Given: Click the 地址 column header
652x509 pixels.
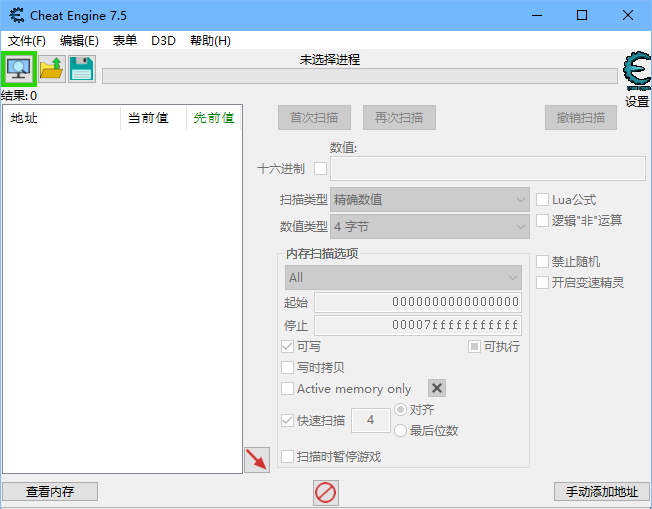Looking at the screenshot, I should [62, 118].
